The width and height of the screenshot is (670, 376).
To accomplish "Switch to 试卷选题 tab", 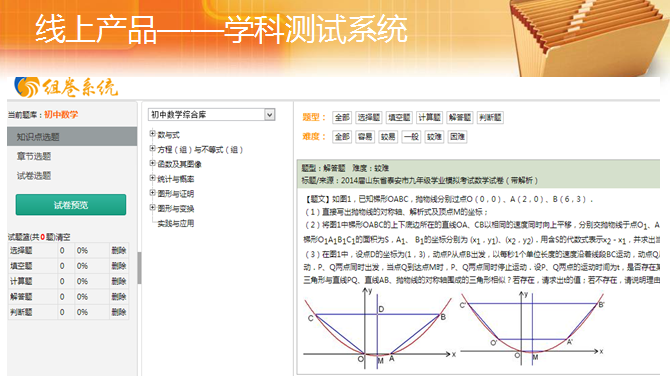I will 34,176.
